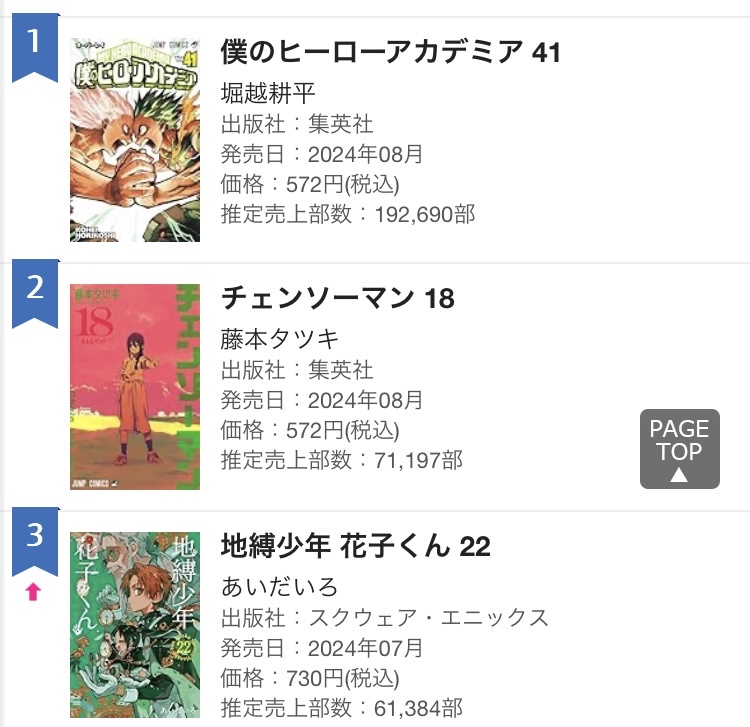Click estimated sales 192,690部 text

[x=424, y=214]
